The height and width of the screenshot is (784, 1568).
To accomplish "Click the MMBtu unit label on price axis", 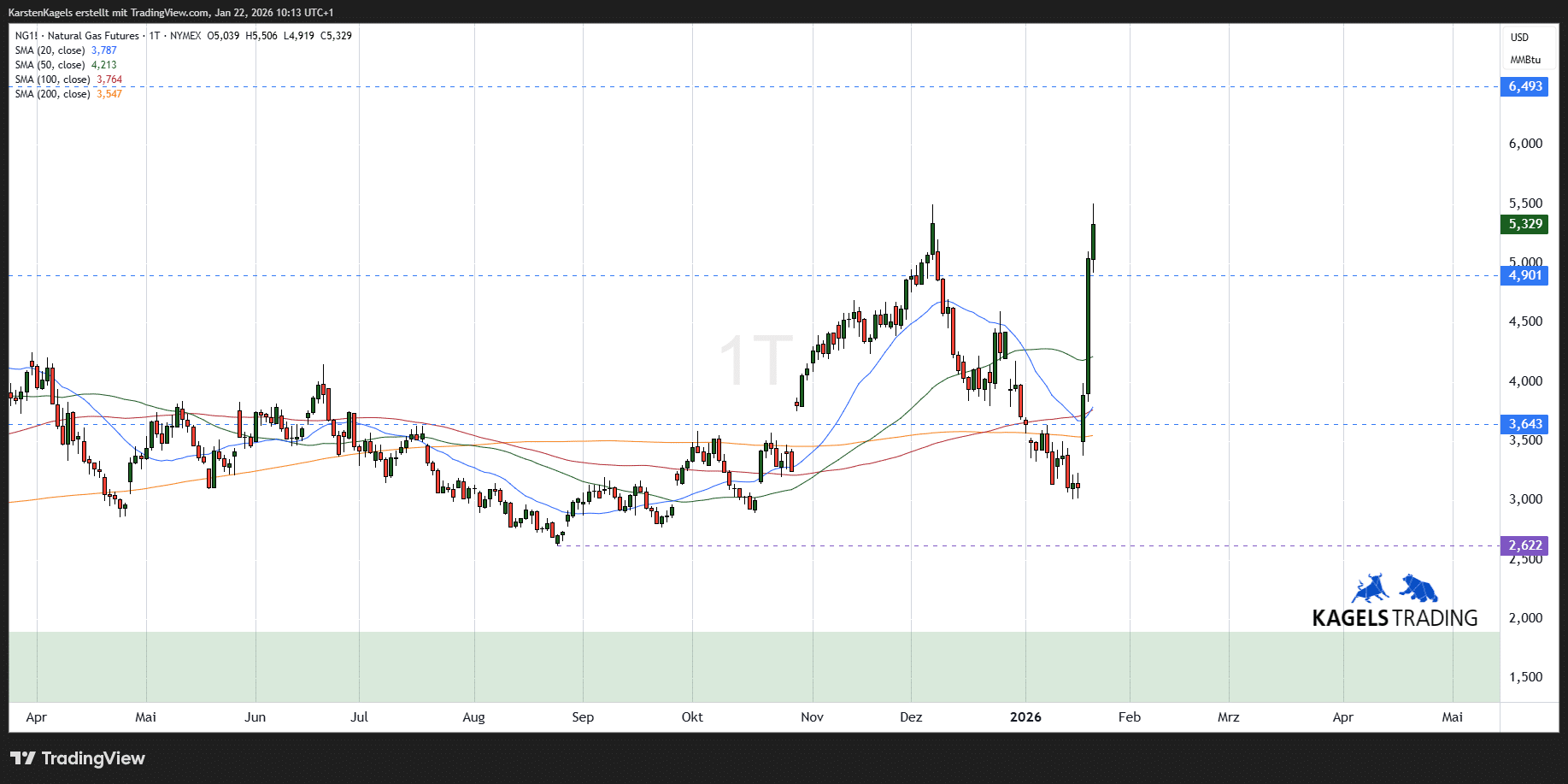I will [x=1524, y=60].
